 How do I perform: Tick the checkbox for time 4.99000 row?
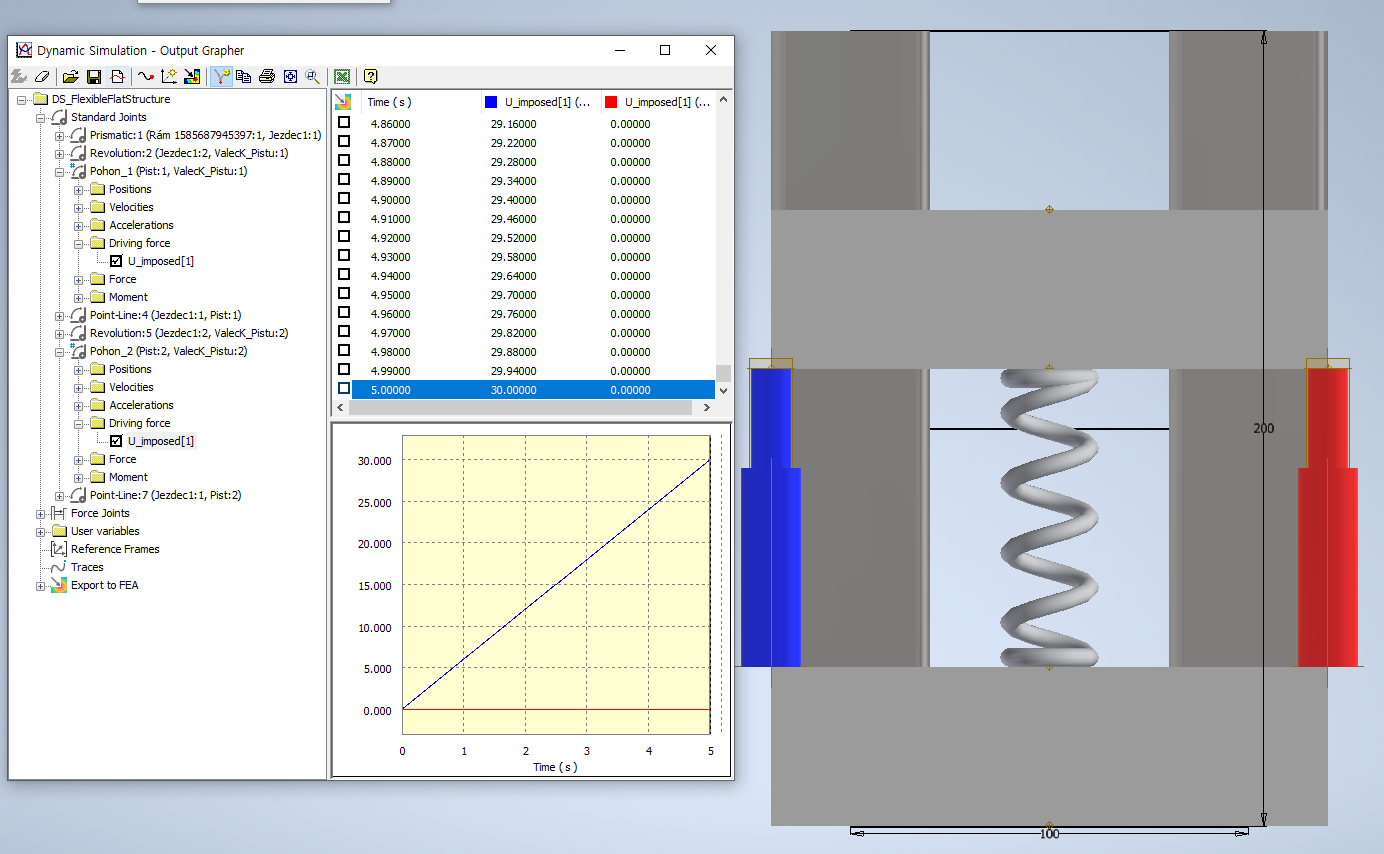pos(344,370)
